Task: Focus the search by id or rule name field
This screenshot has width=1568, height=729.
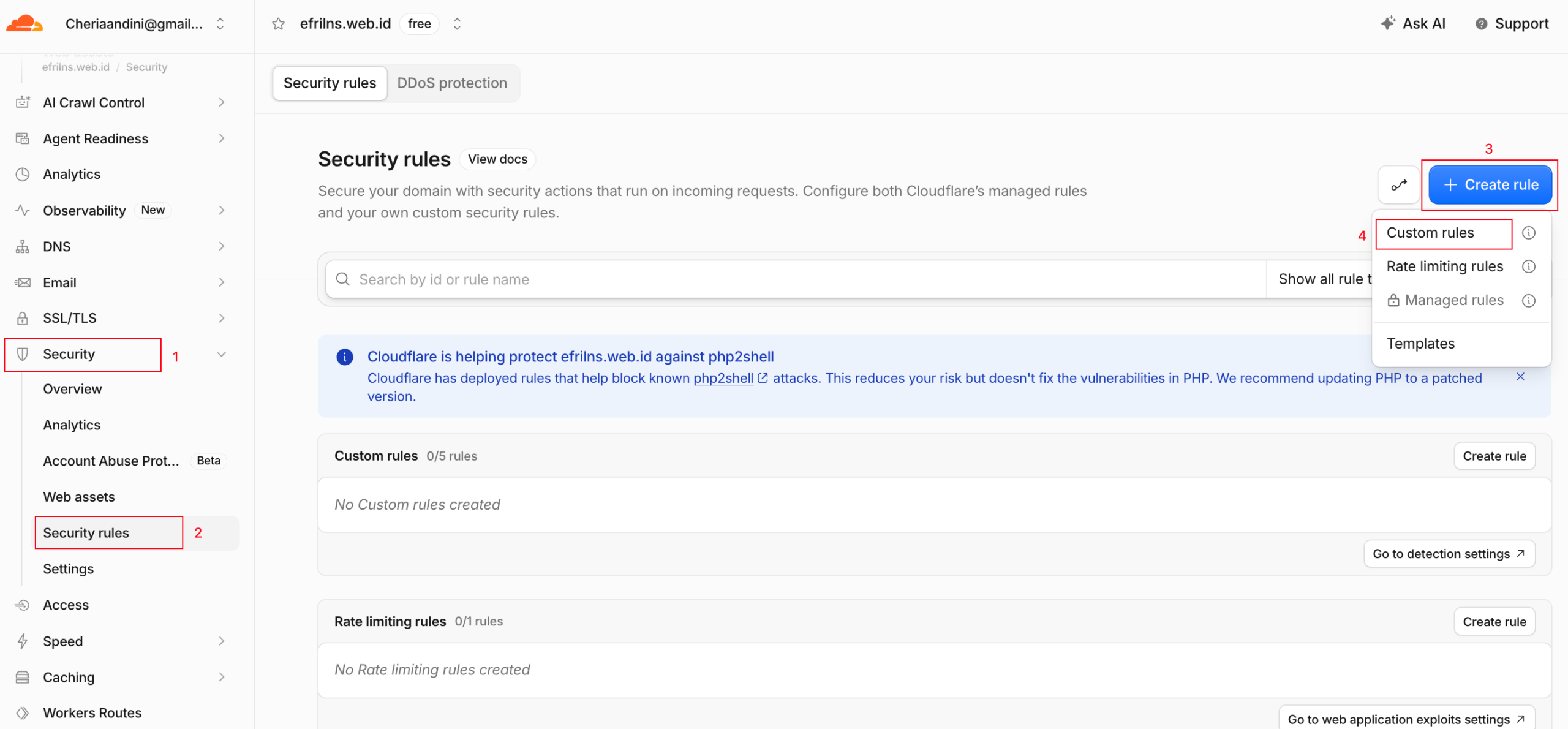Action: click(x=795, y=279)
